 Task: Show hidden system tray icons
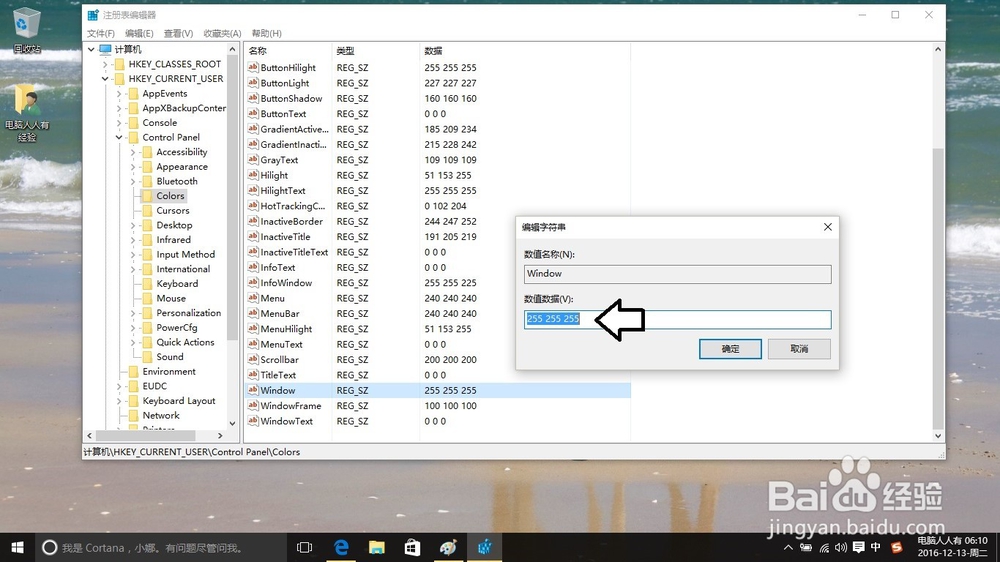(788, 547)
